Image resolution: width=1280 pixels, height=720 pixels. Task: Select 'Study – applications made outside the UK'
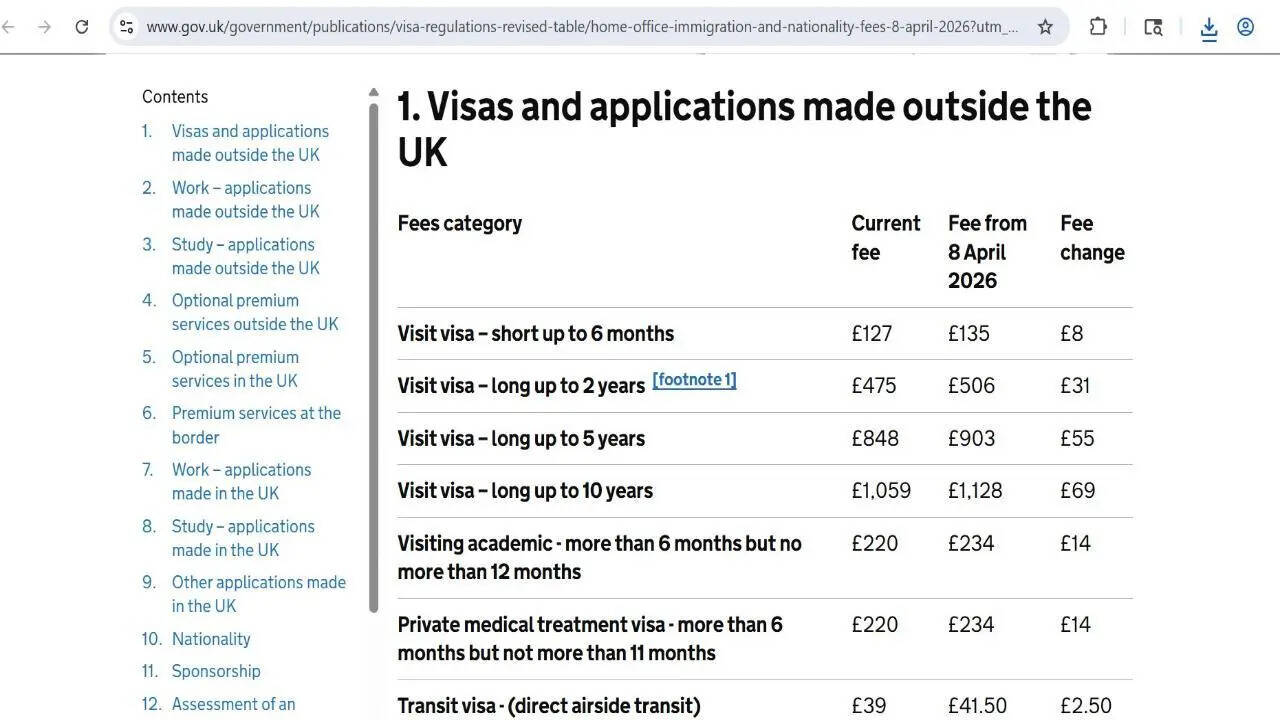(x=245, y=256)
